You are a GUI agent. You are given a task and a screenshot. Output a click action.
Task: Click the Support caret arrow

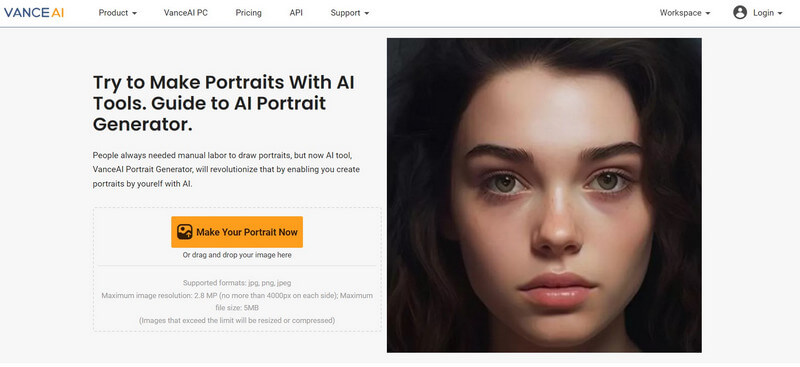[366, 14]
